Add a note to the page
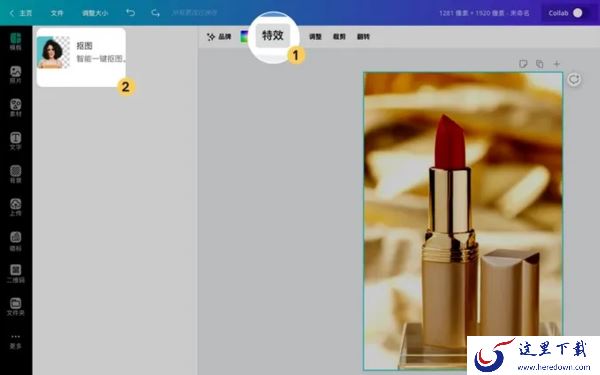Image resolution: width=600 pixels, height=375 pixels. (x=523, y=64)
